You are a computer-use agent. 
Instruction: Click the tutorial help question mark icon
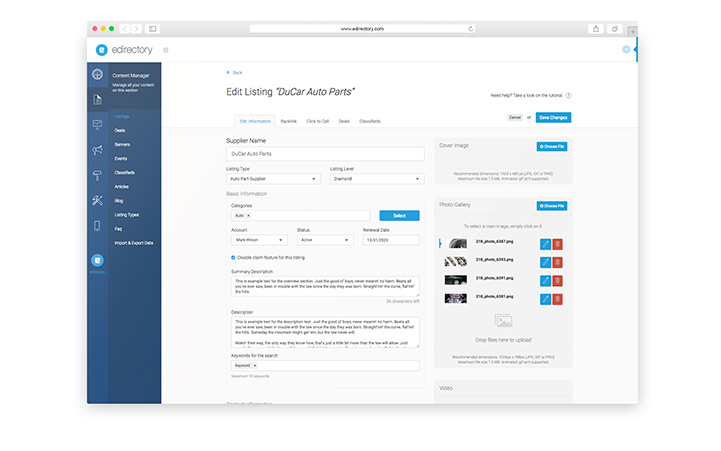(x=568, y=96)
